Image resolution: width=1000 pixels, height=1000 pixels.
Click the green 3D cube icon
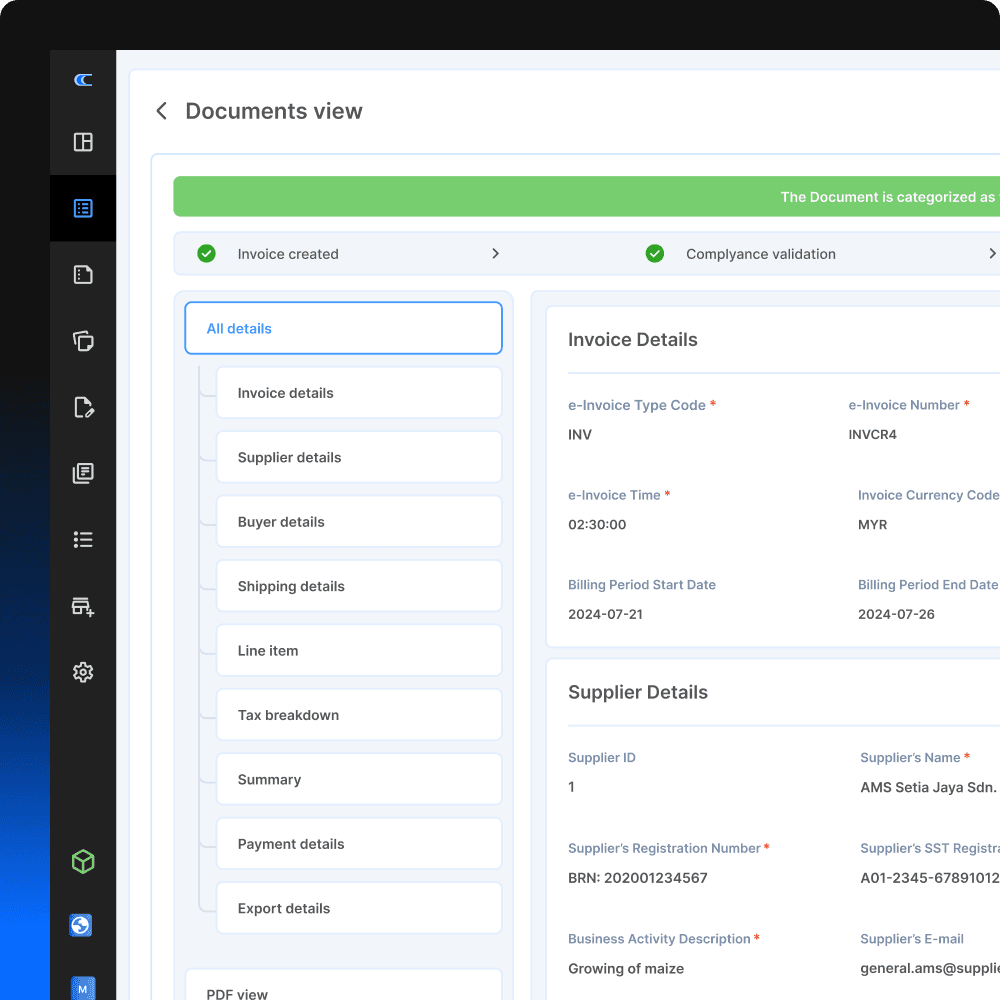click(83, 861)
